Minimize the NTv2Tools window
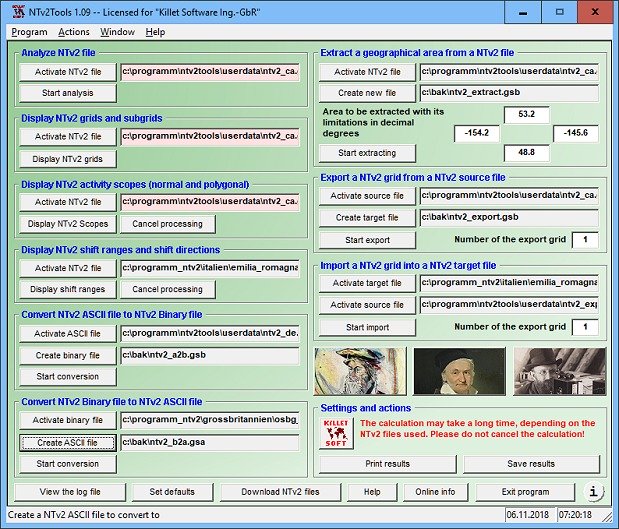The width and height of the screenshot is (619, 529). (523, 12)
